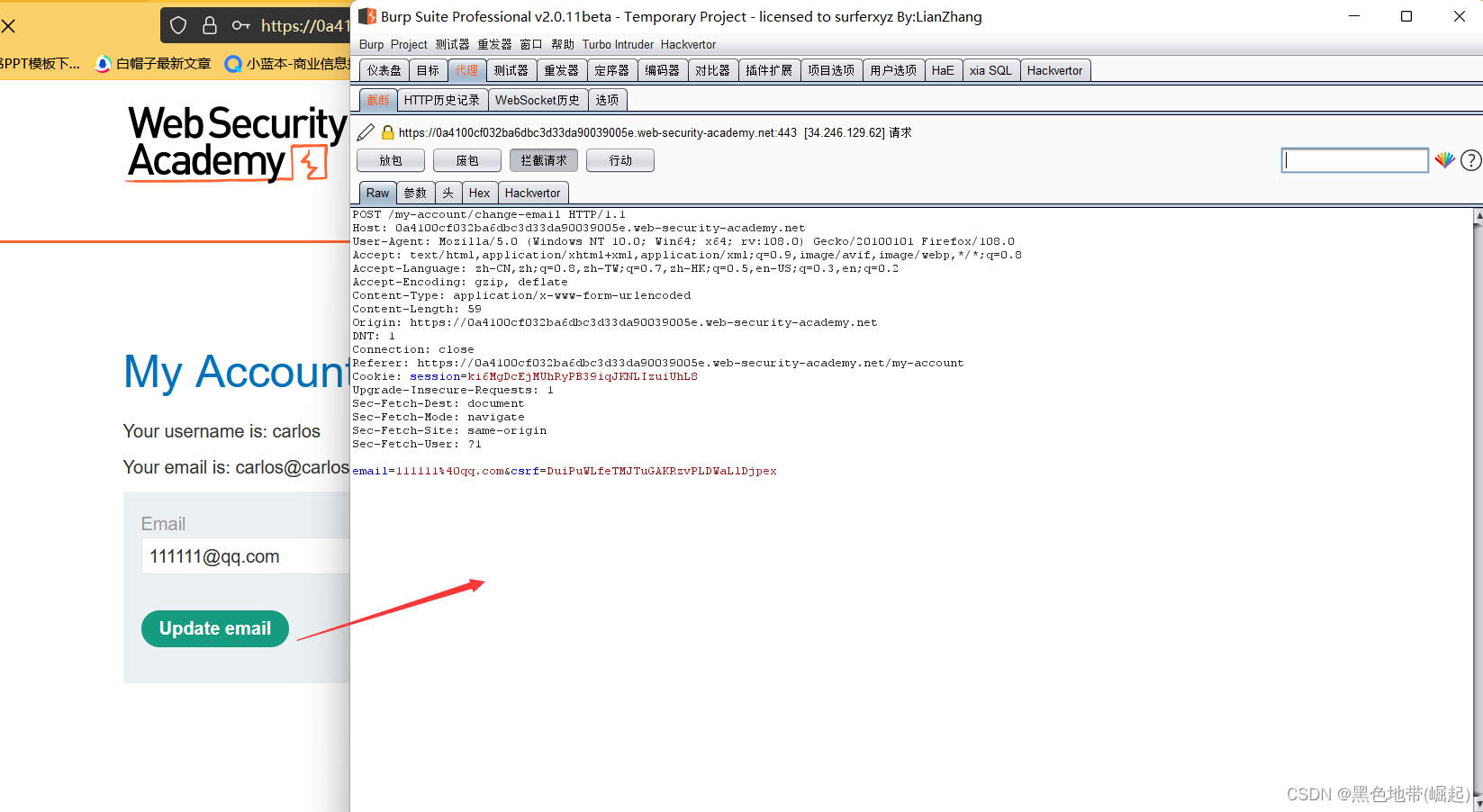The height and width of the screenshot is (812, 1483).
Task: Open the Hackvertor menu in the menu bar
Action: pos(688,45)
